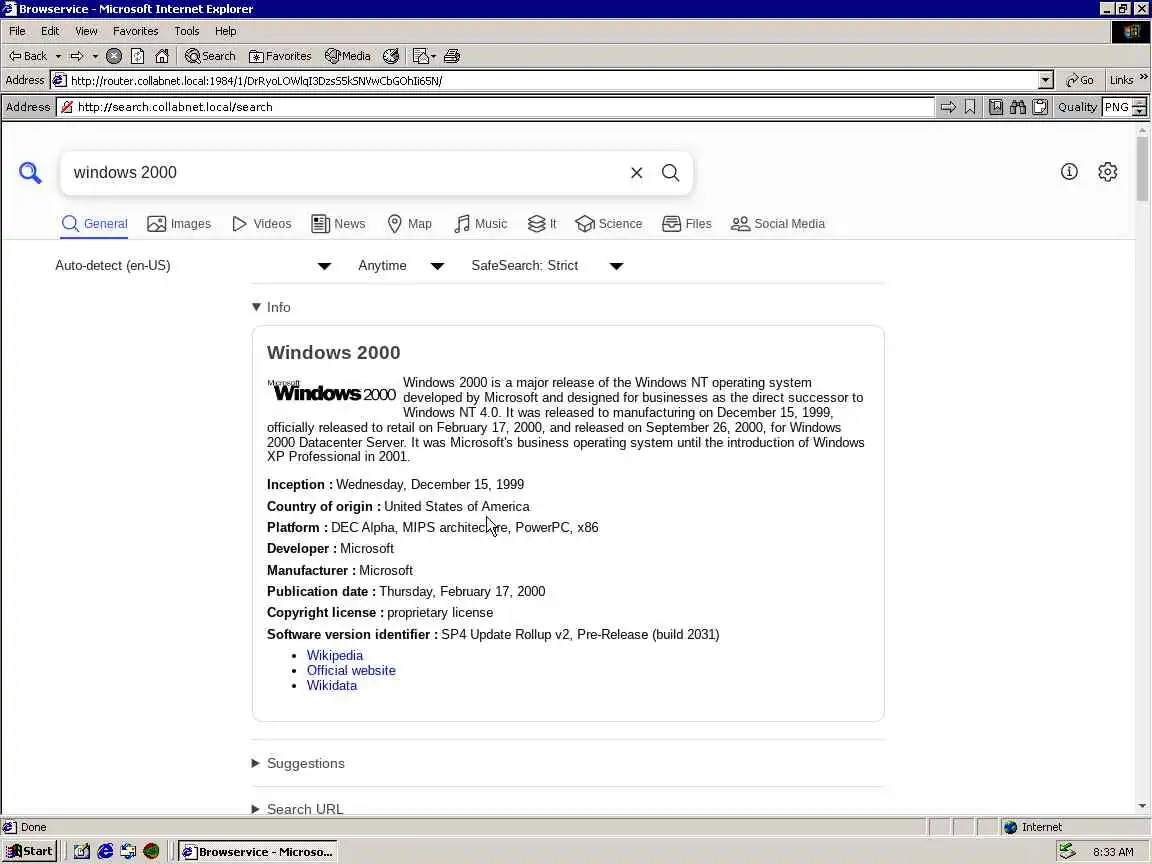Image resolution: width=1152 pixels, height=864 pixels.
Task: Open the SafeSearch Strict dropdown
Action: coord(547,266)
